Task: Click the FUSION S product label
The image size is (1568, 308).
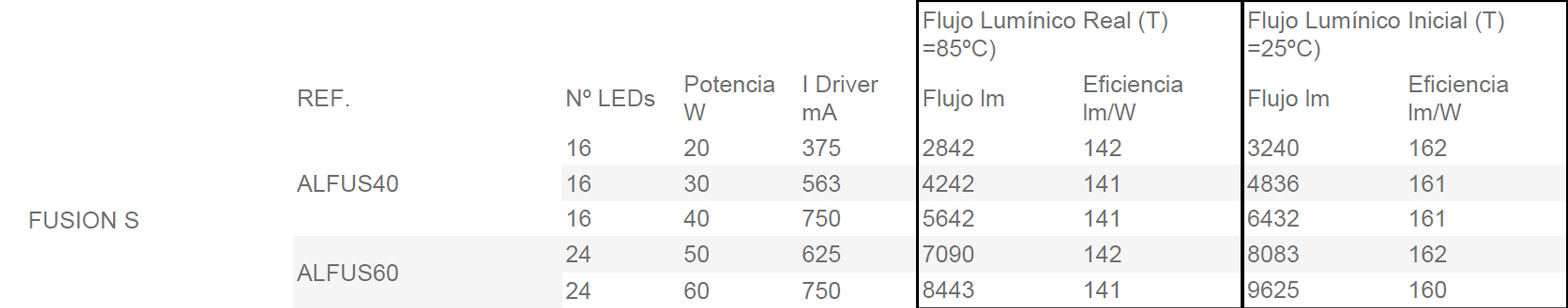Action: point(83,220)
